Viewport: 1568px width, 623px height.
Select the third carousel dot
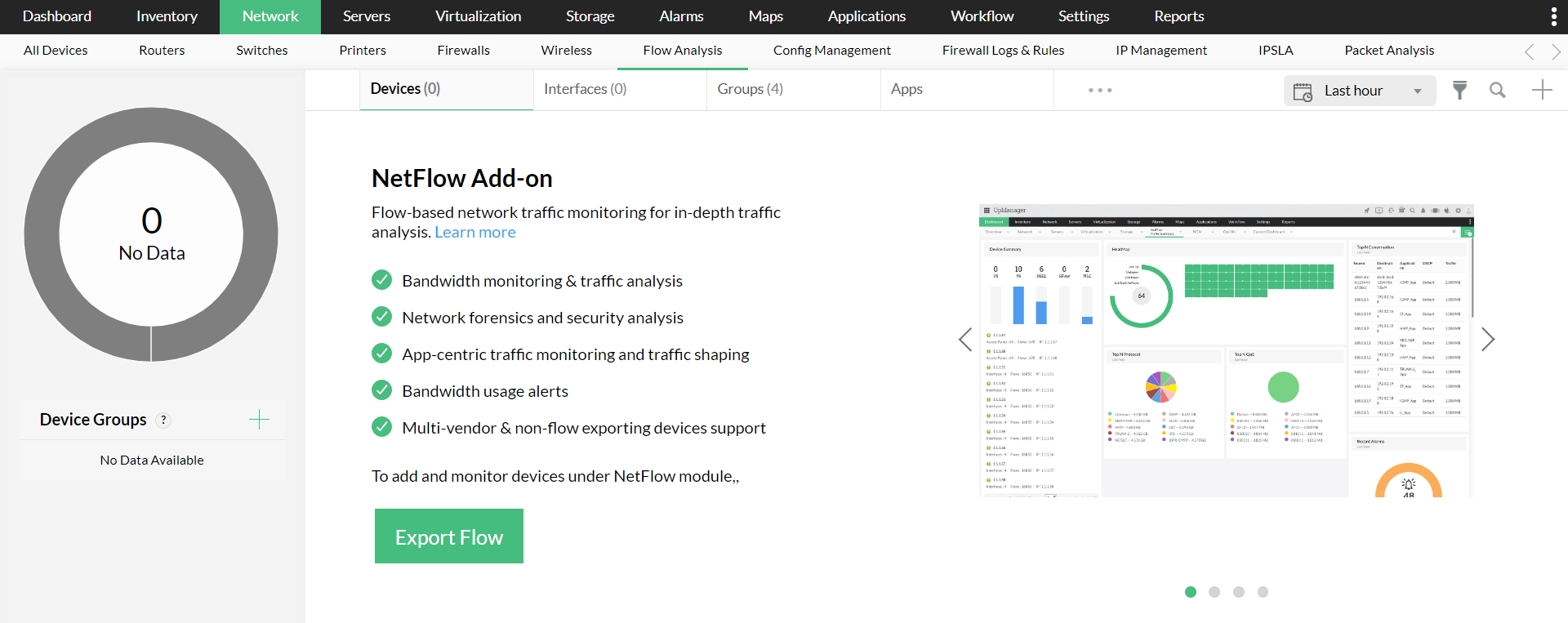(1239, 592)
